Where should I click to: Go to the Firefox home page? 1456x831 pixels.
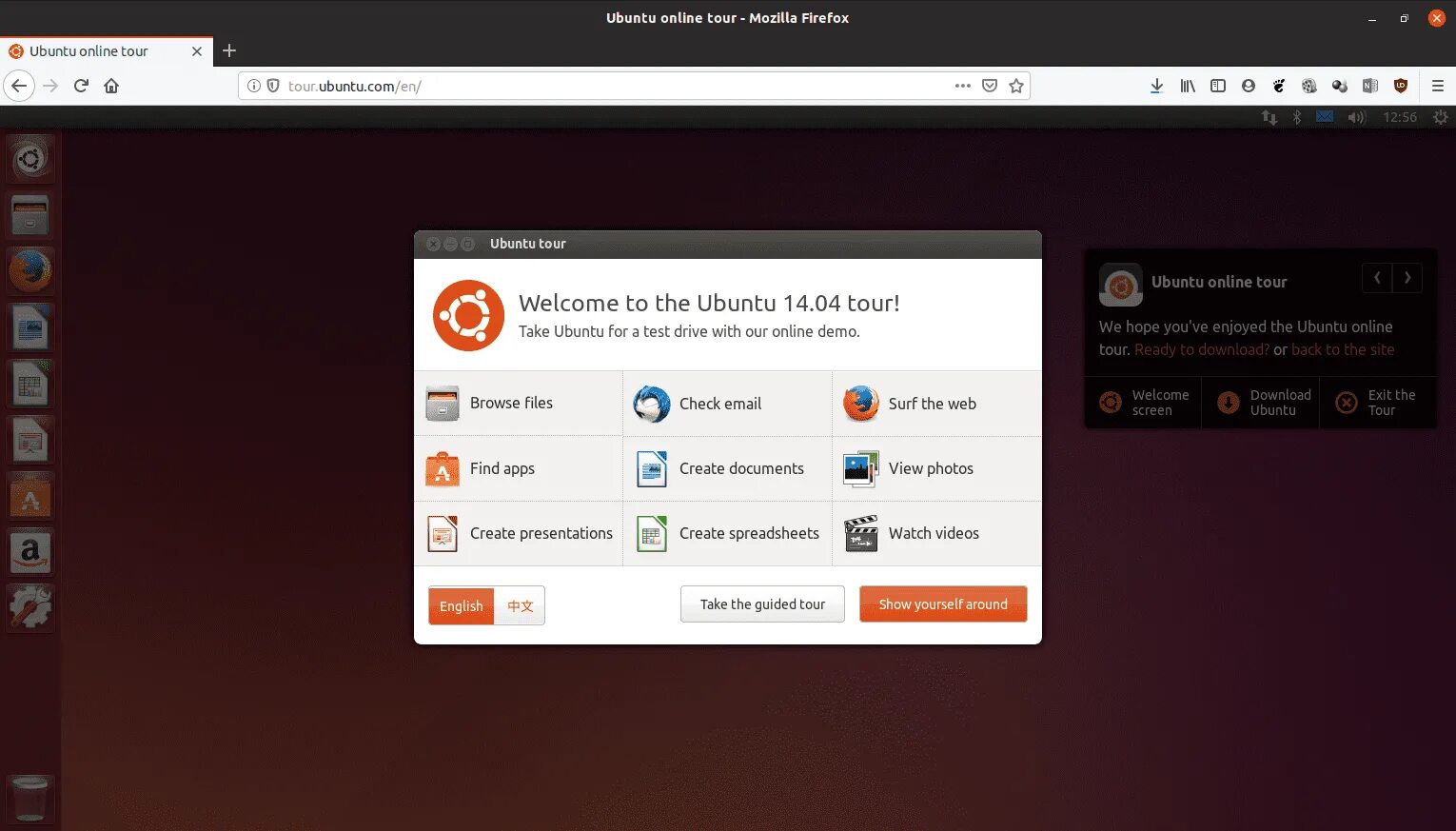111,86
